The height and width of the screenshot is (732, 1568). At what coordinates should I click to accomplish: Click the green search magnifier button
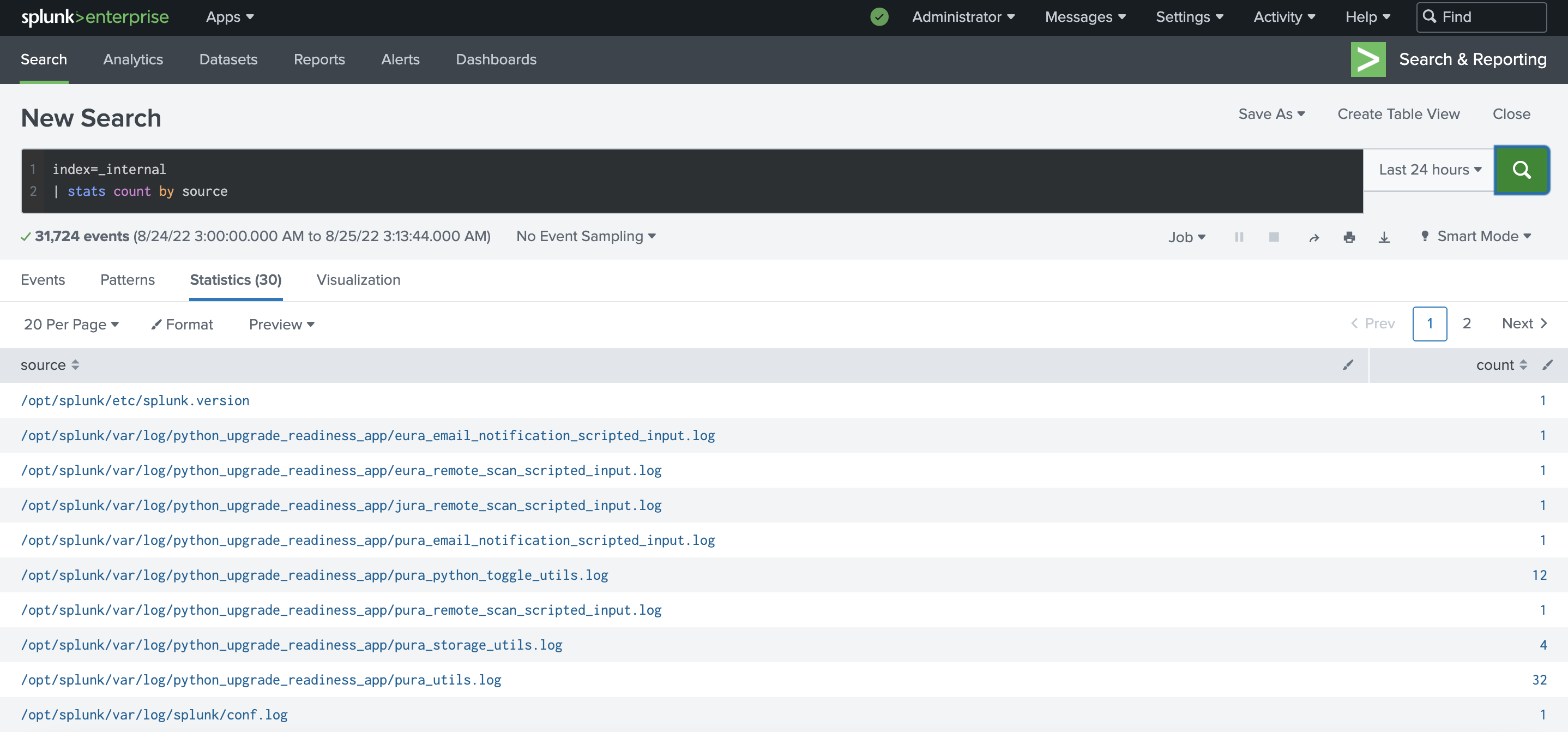1521,170
